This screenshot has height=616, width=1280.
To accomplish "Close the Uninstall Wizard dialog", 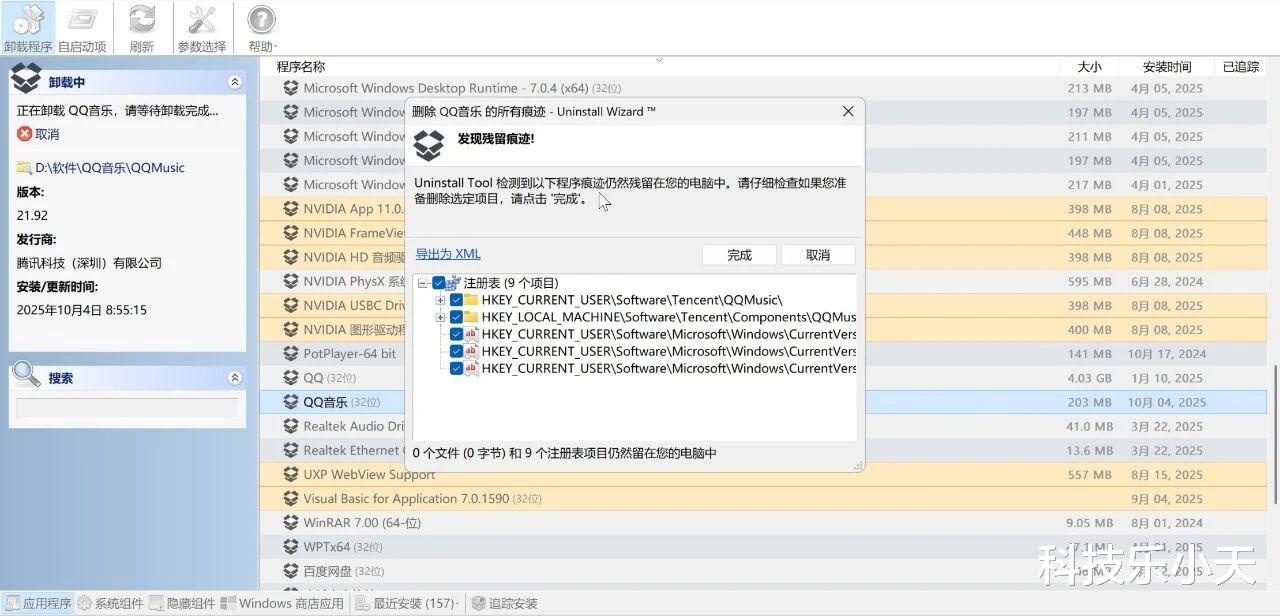I will coord(848,111).
